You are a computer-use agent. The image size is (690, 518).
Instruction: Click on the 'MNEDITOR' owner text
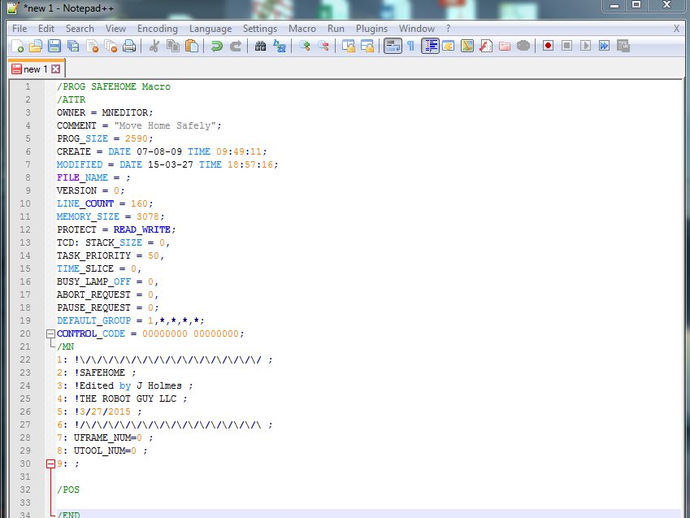coord(125,113)
